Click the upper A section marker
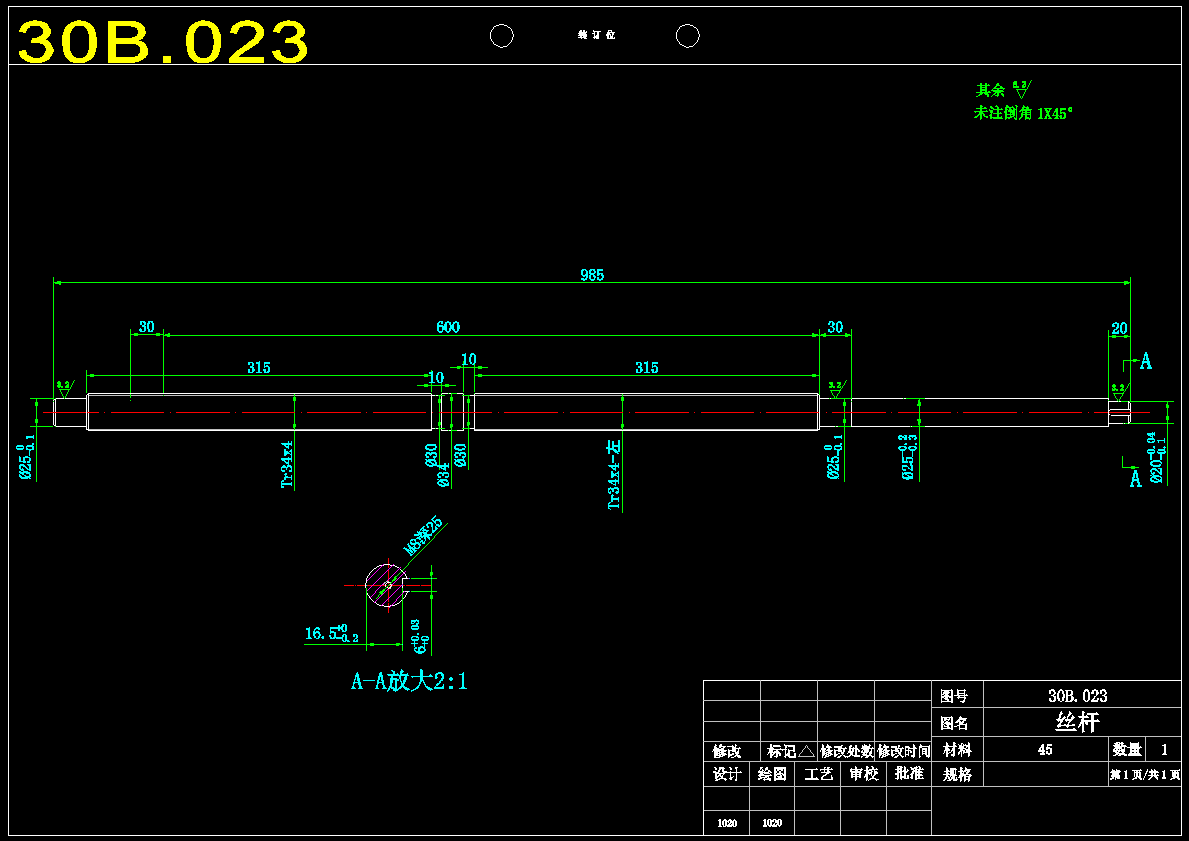Viewport: 1189px width, 841px height. (x=1146, y=361)
